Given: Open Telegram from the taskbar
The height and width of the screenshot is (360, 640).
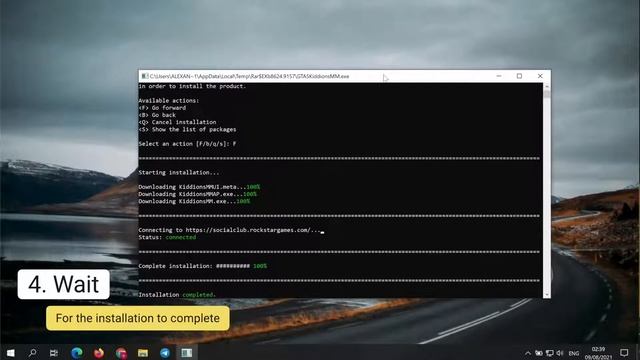Looking at the screenshot, I should click(165, 353).
